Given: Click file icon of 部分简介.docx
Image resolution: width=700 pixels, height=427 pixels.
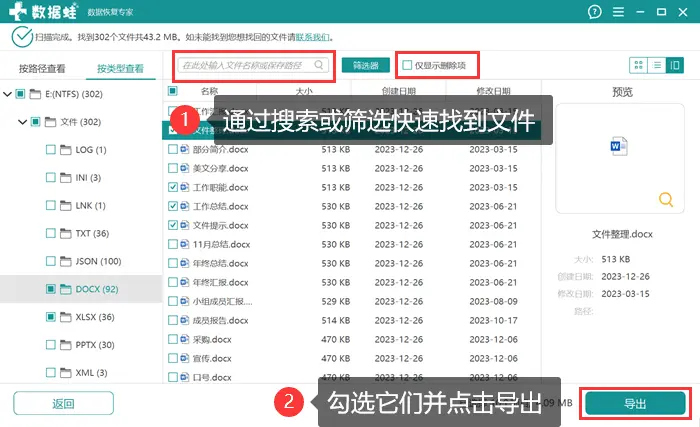Looking at the screenshot, I should [x=185, y=149].
